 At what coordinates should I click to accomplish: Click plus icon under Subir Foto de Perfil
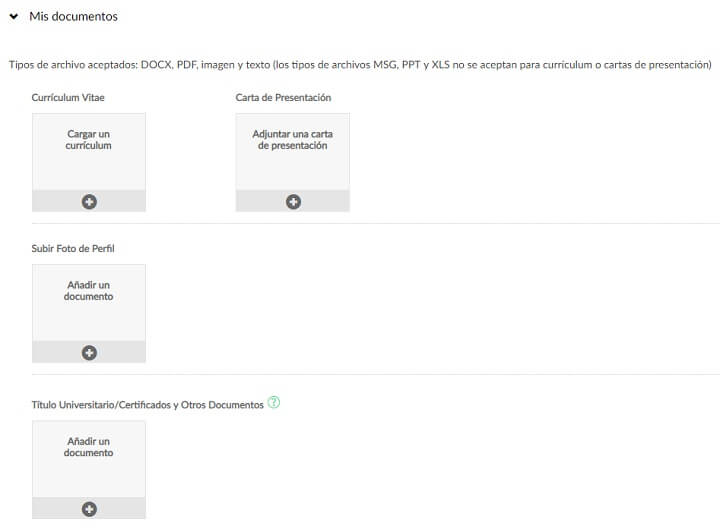click(89, 352)
